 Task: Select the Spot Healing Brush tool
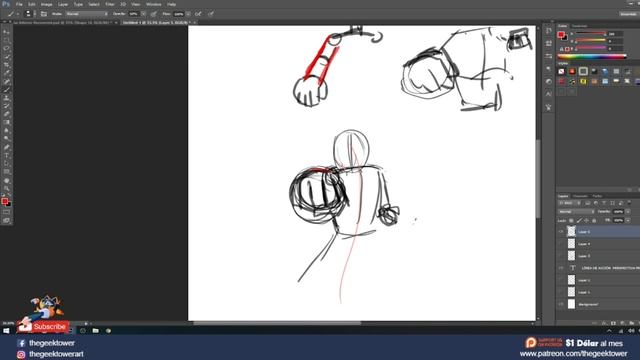6,81
